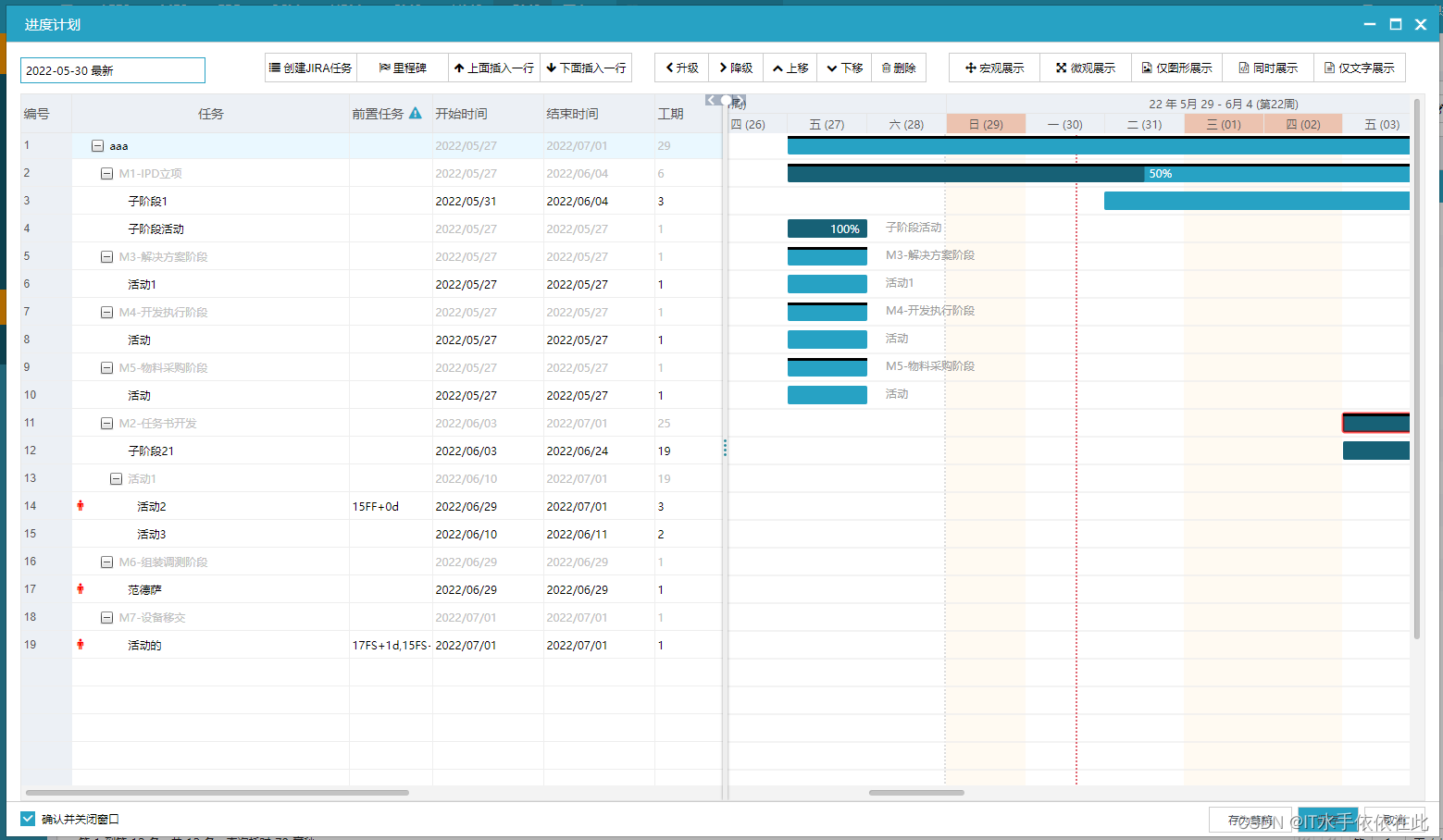
Task: Switch to micro view 微观展示
Action: (x=1086, y=68)
